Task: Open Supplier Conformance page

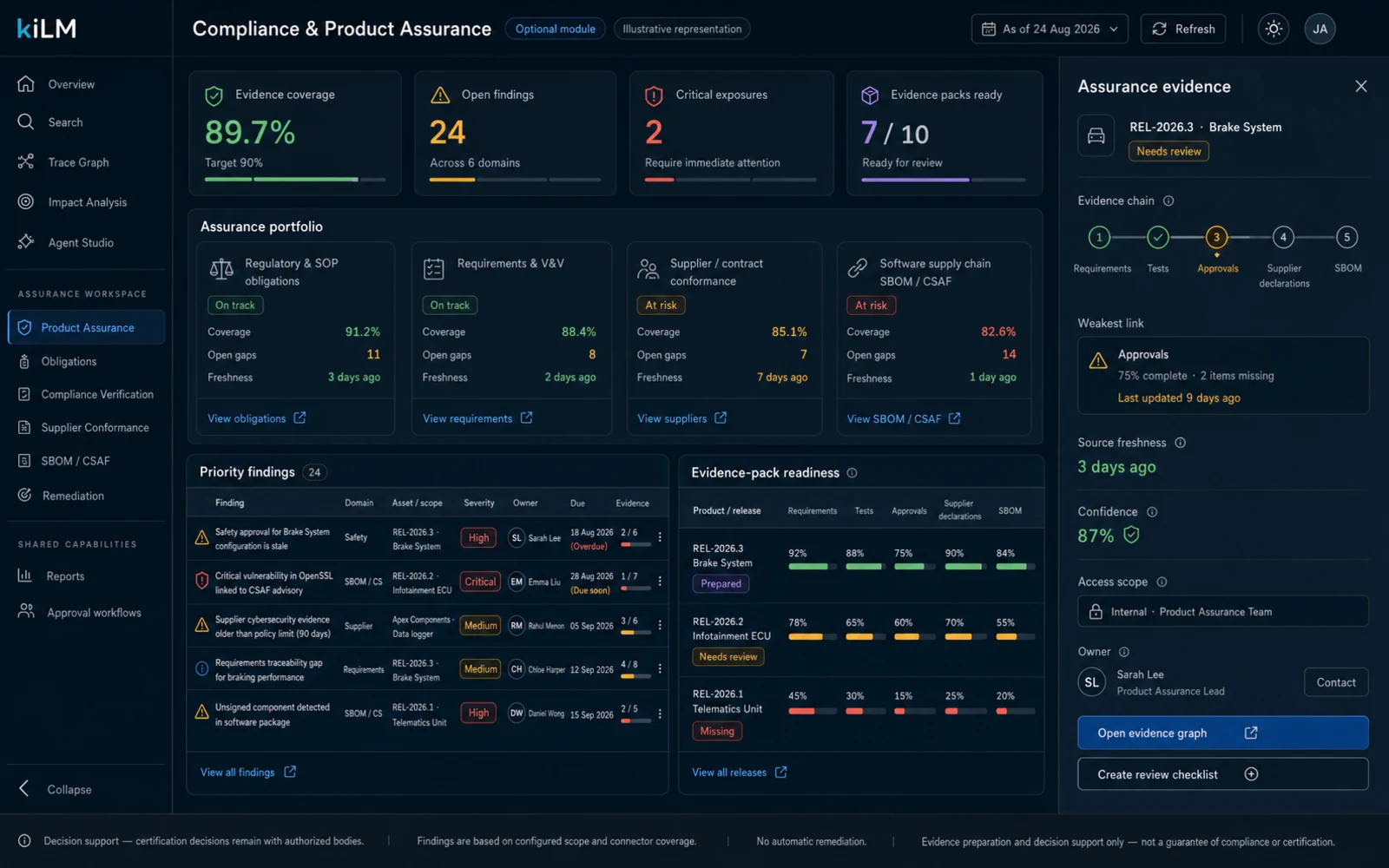Action: click(x=84, y=427)
